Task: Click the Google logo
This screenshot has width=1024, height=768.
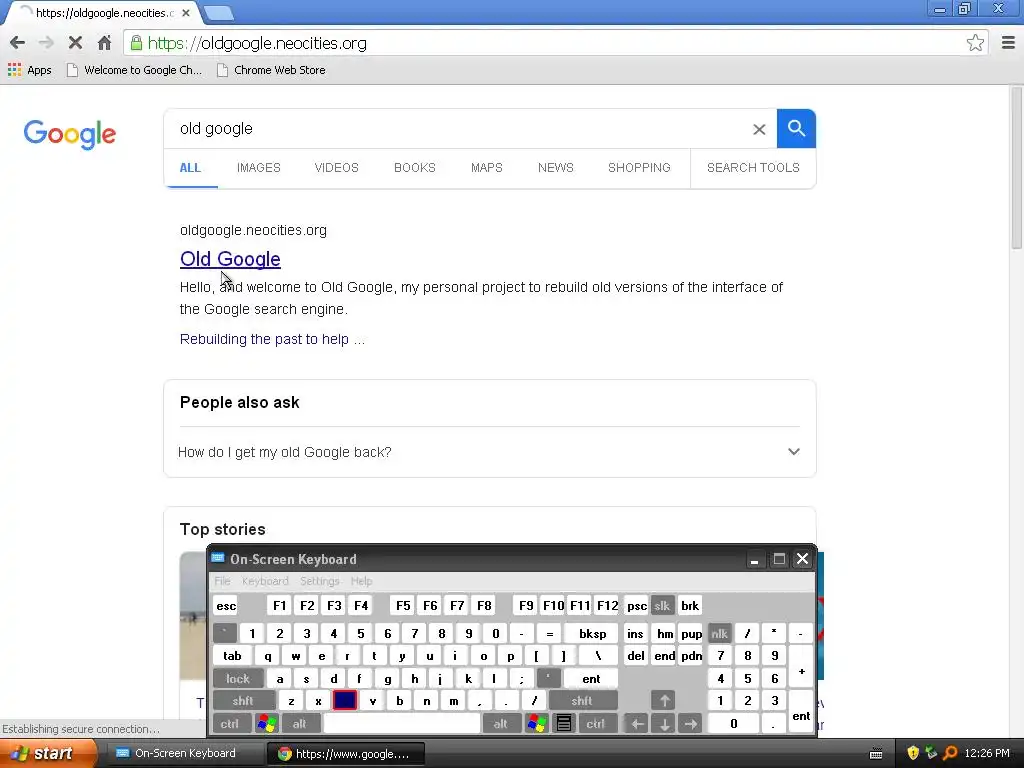Action: [x=70, y=134]
